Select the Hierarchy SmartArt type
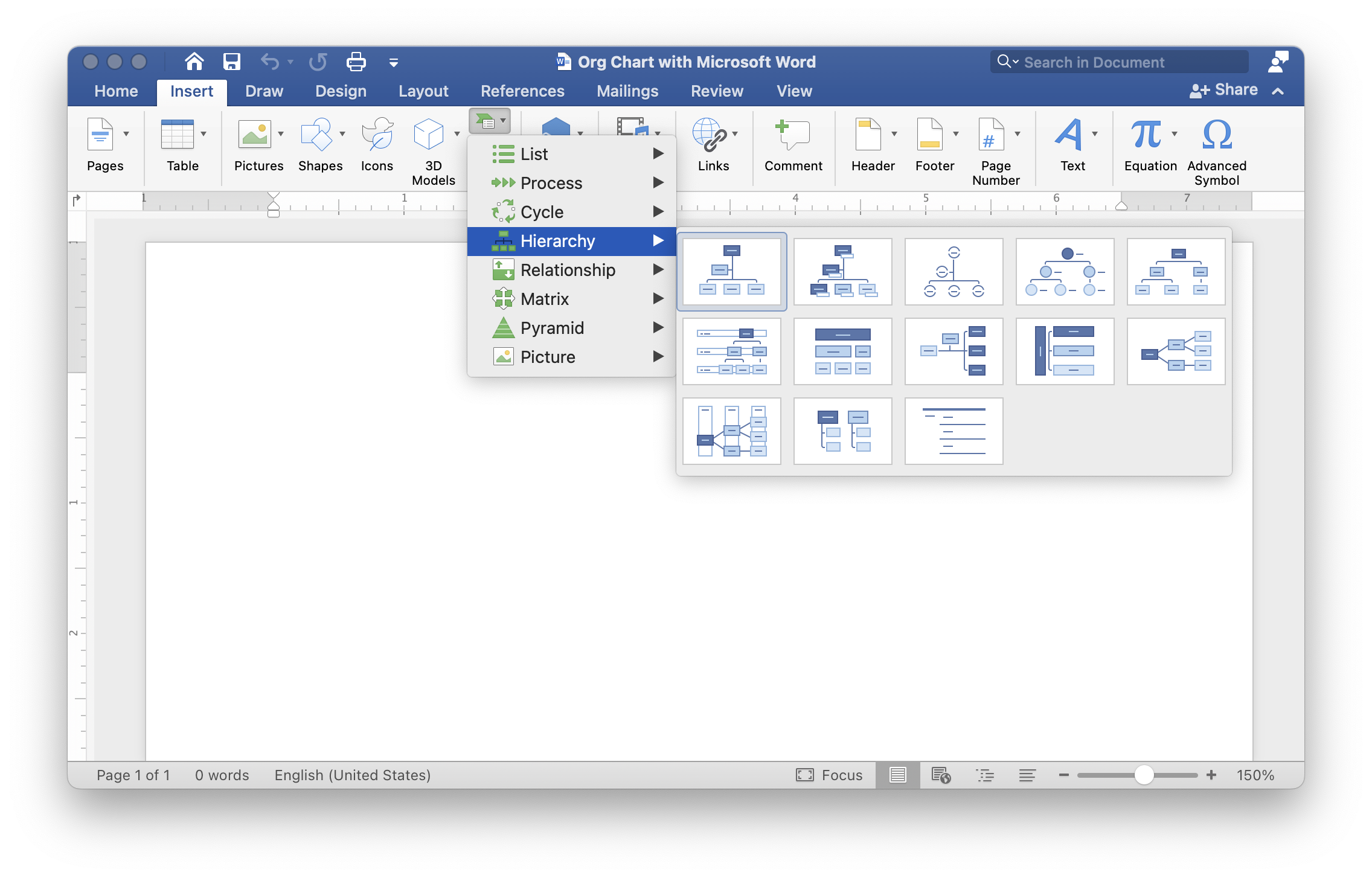 570,240
